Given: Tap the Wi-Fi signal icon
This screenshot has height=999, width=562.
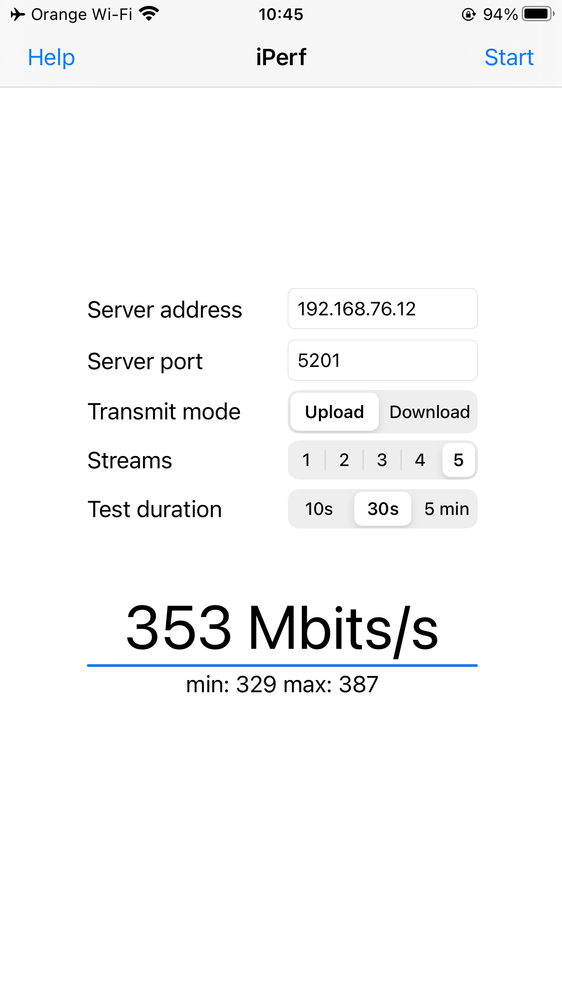Looking at the screenshot, I should [149, 13].
